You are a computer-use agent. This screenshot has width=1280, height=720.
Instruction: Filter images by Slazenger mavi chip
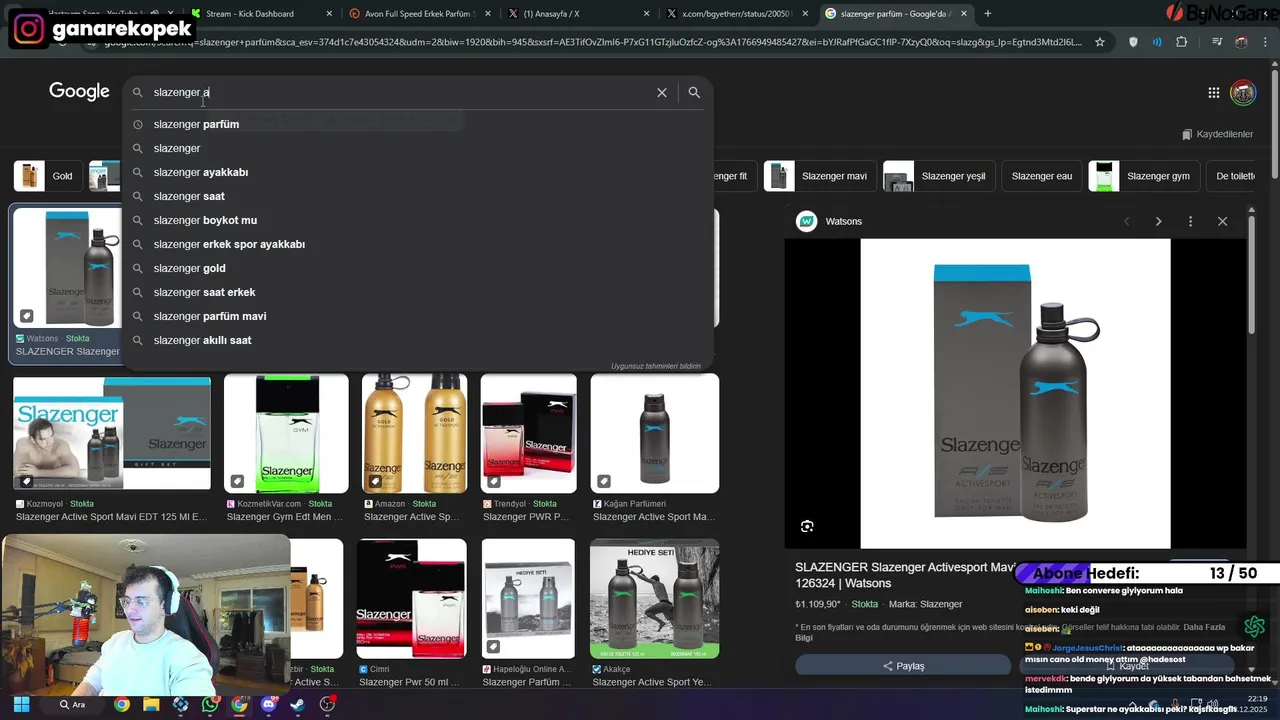[x=821, y=176]
